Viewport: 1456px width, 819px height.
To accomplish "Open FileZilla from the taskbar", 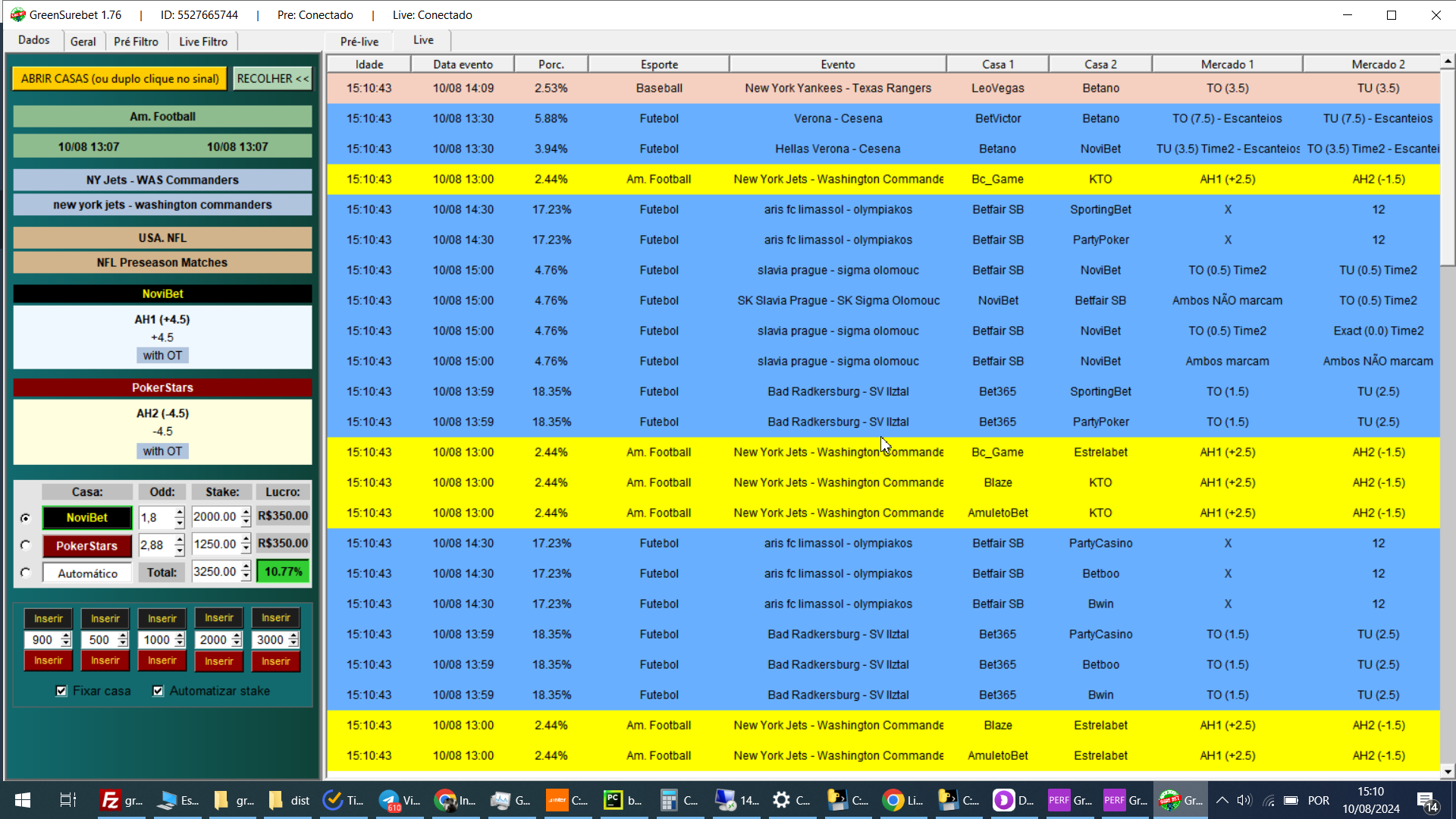I will point(110,800).
